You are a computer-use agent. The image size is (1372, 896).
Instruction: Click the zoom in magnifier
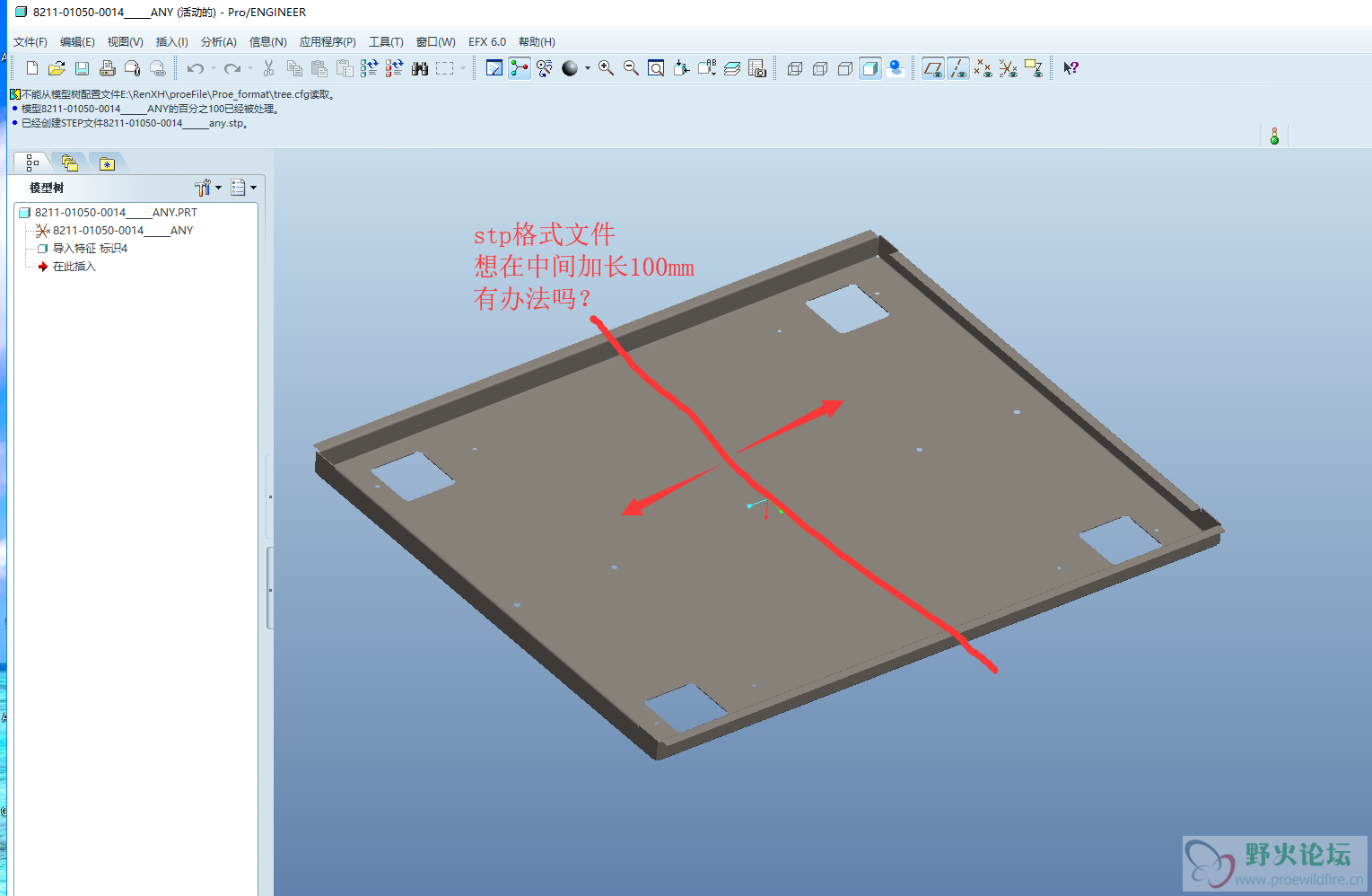(x=607, y=68)
